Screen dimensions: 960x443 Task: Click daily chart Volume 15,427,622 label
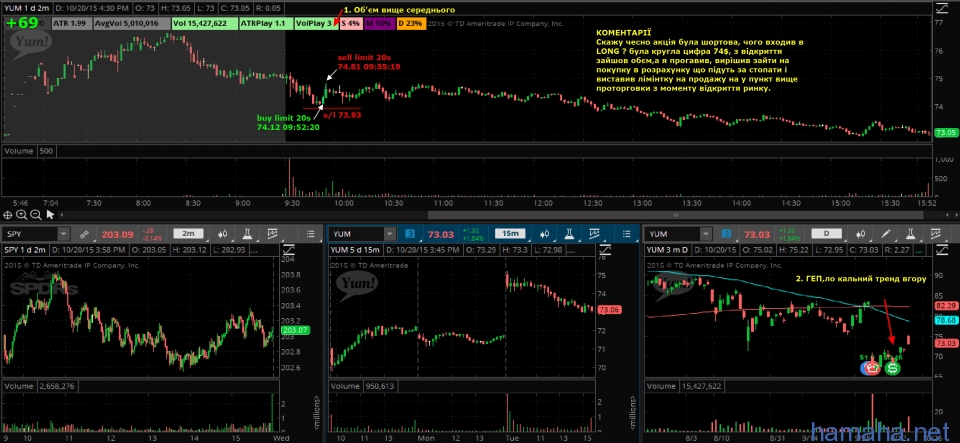tap(683, 386)
